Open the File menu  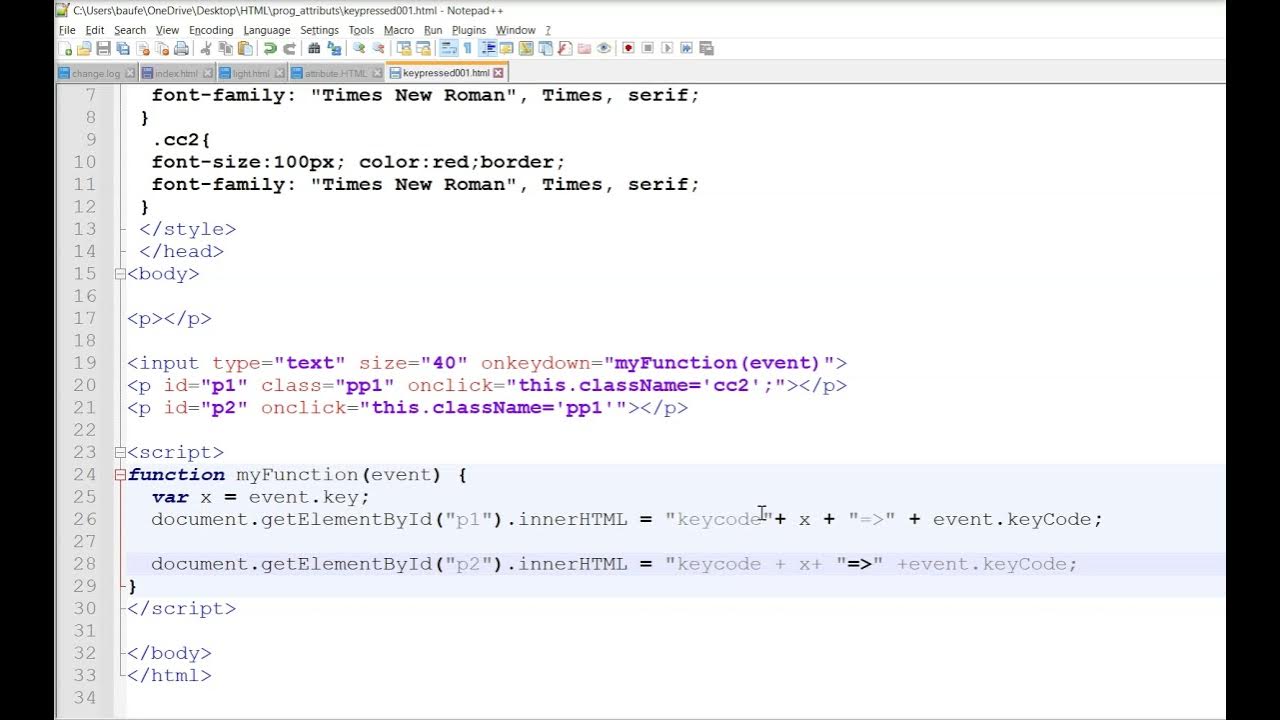(67, 30)
